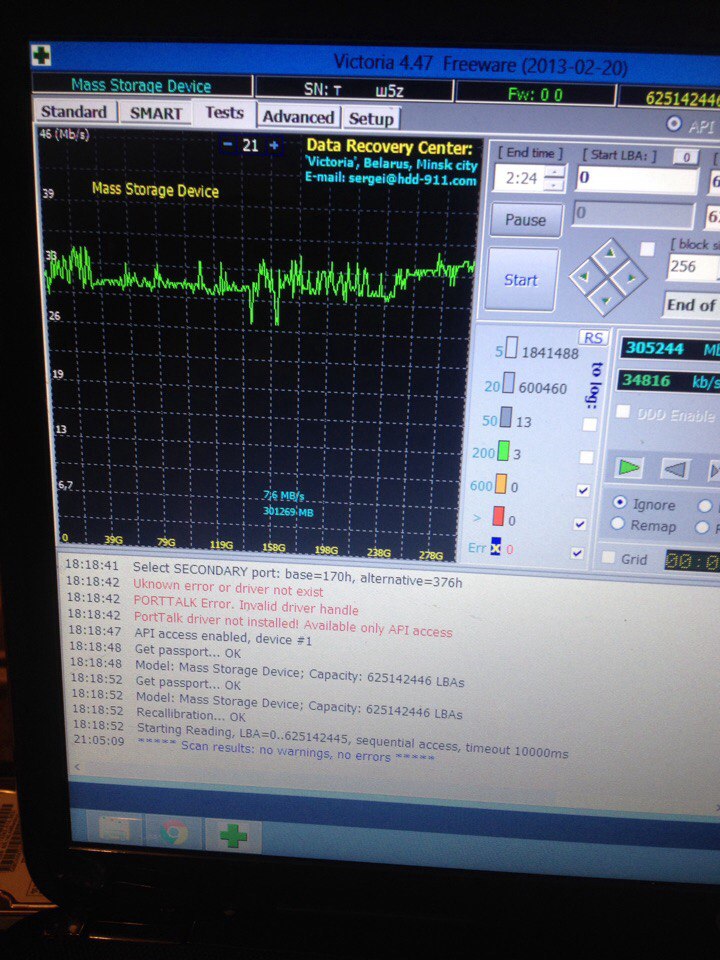
Task: Click the Start LBA input field
Action: click(637, 179)
